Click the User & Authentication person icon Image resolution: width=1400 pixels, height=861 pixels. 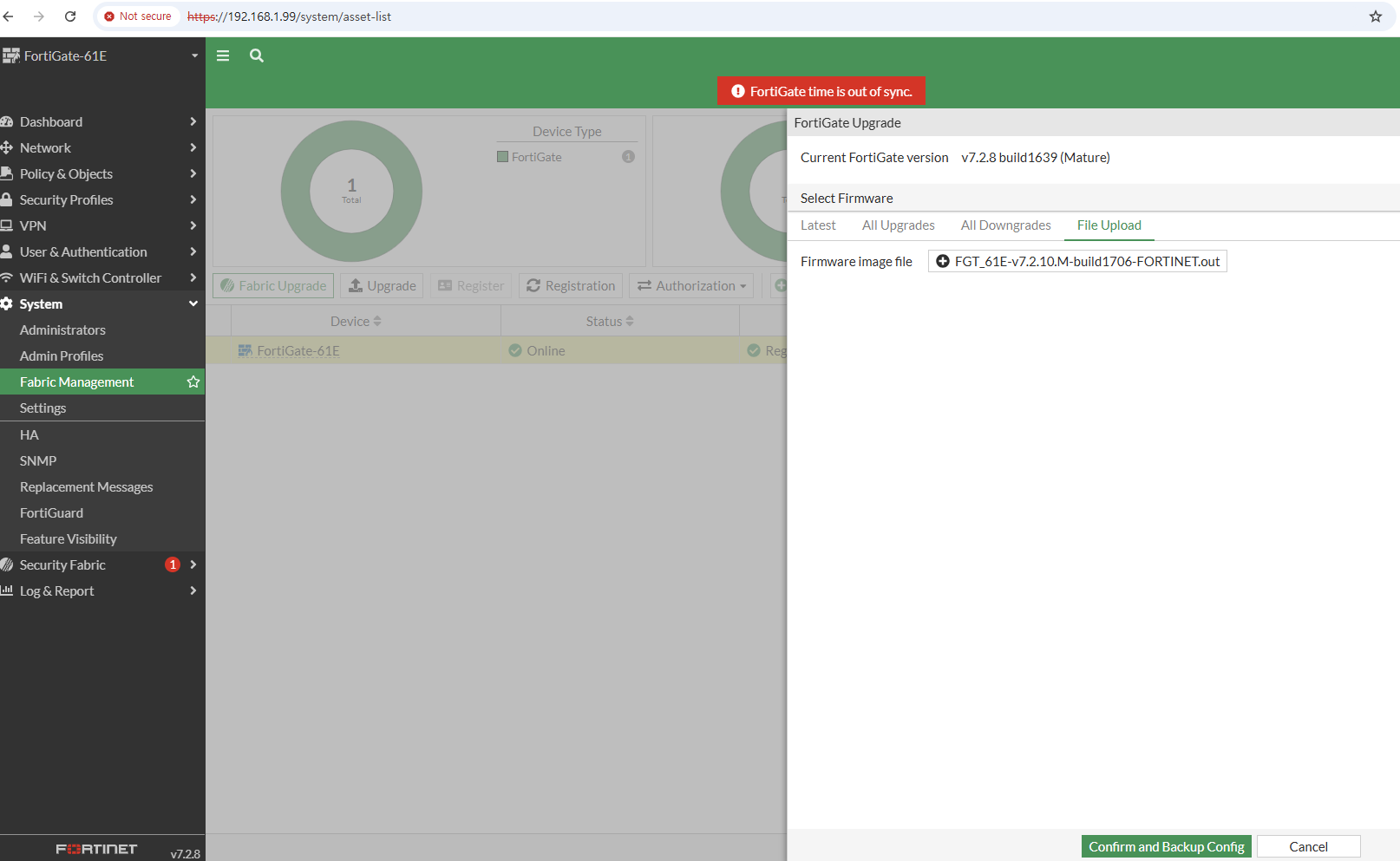point(6,251)
